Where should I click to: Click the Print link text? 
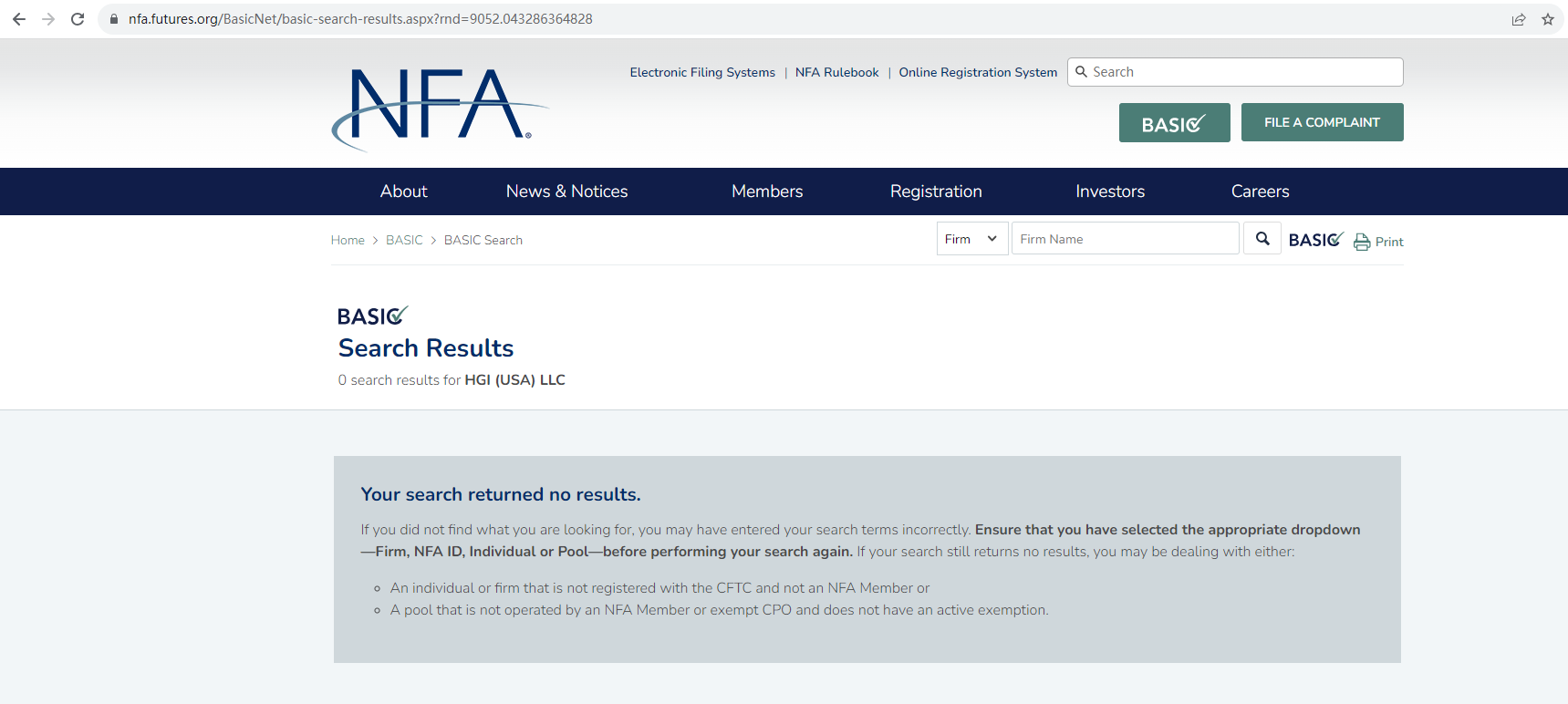(1389, 242)
